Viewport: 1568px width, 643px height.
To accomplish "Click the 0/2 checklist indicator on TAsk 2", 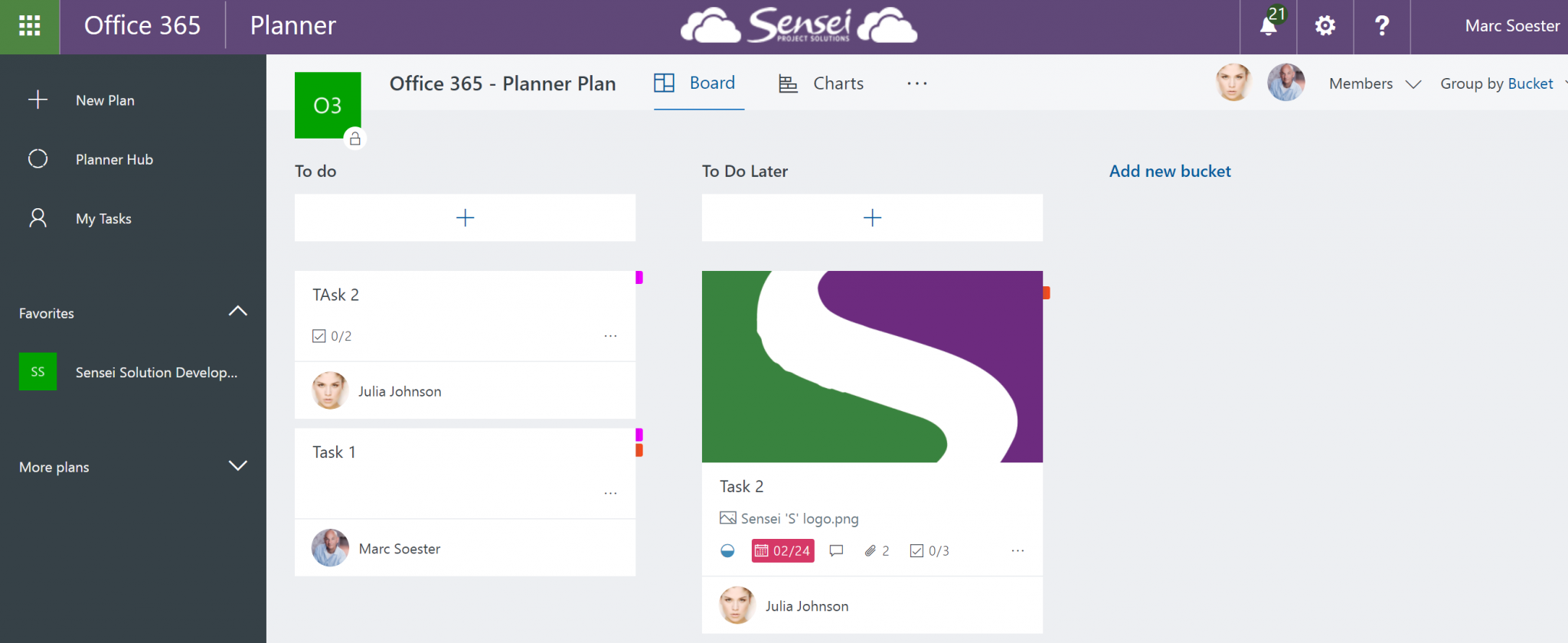I will [332, 336].
